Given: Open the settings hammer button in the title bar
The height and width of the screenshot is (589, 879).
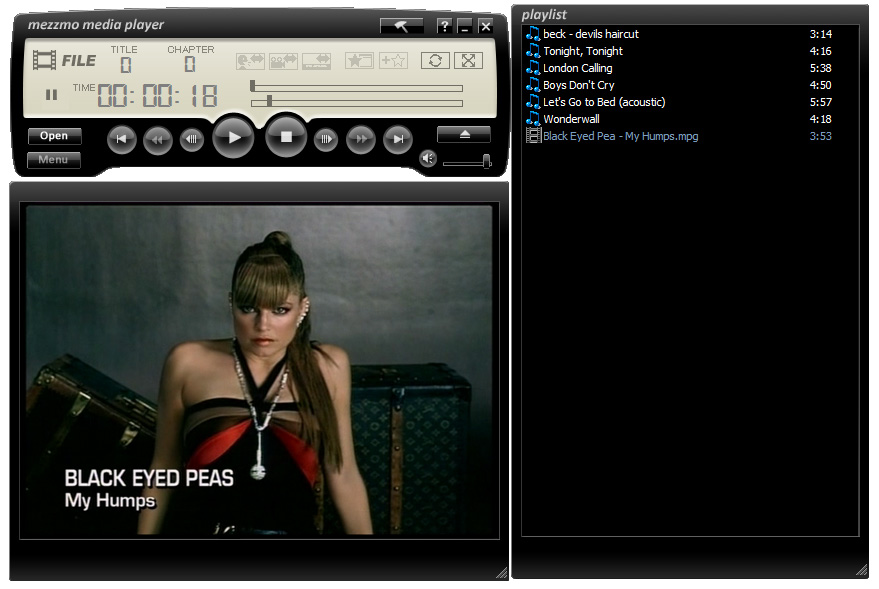Looking at the screenshot, I should (x=401, y=26).
